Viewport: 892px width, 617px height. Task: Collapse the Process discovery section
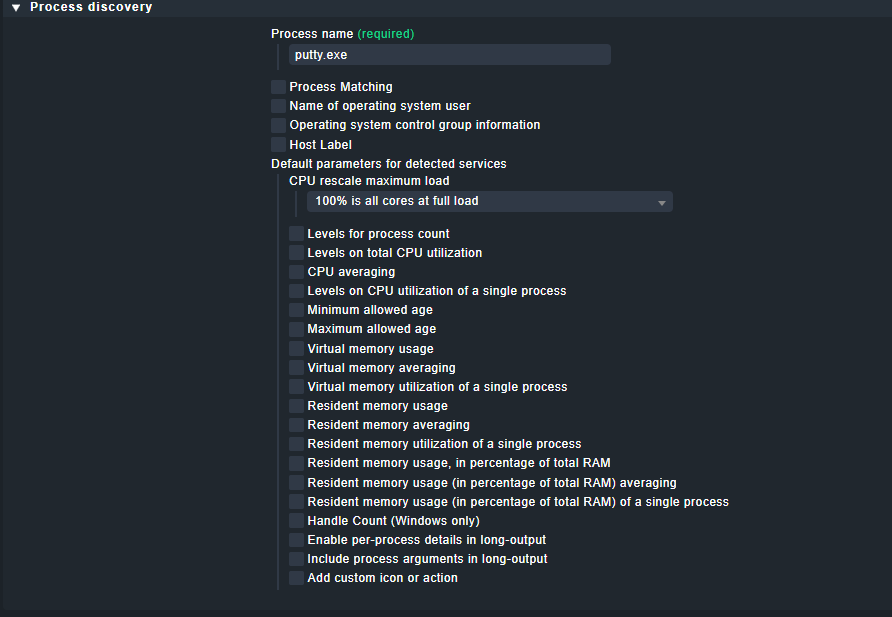(x=16, y=7)
